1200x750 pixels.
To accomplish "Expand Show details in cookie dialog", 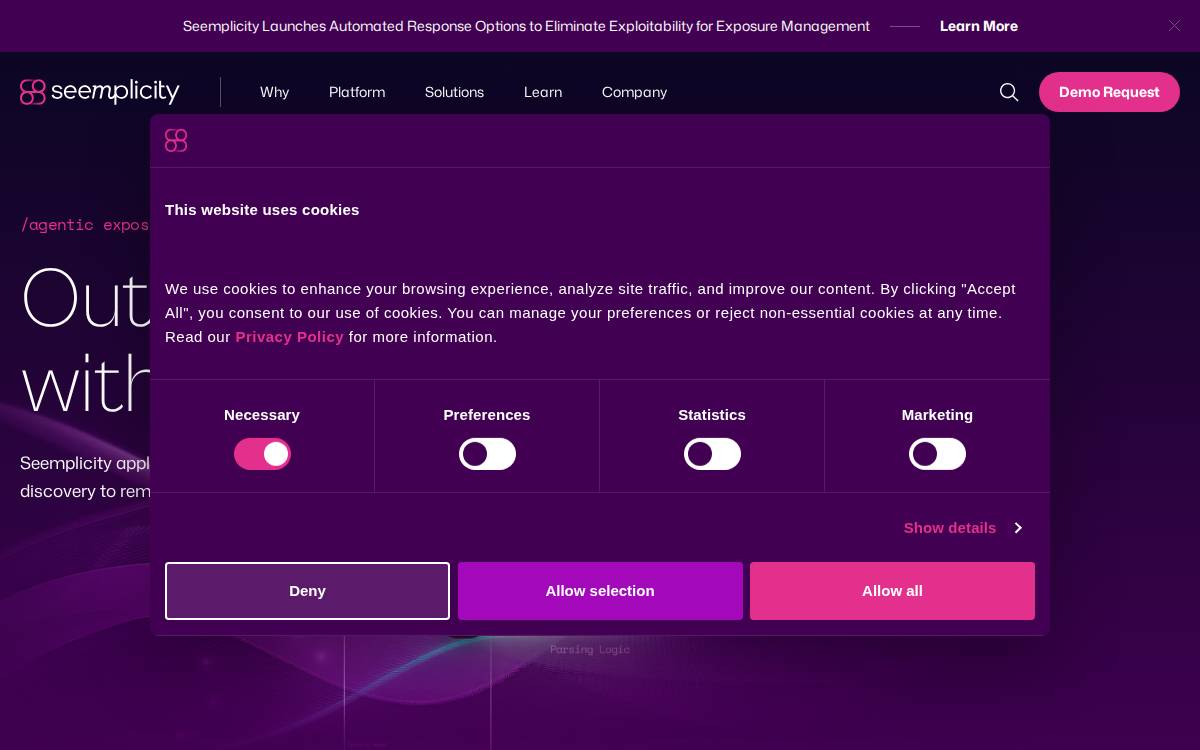I will pyautogui.click(x=962, y=528).
